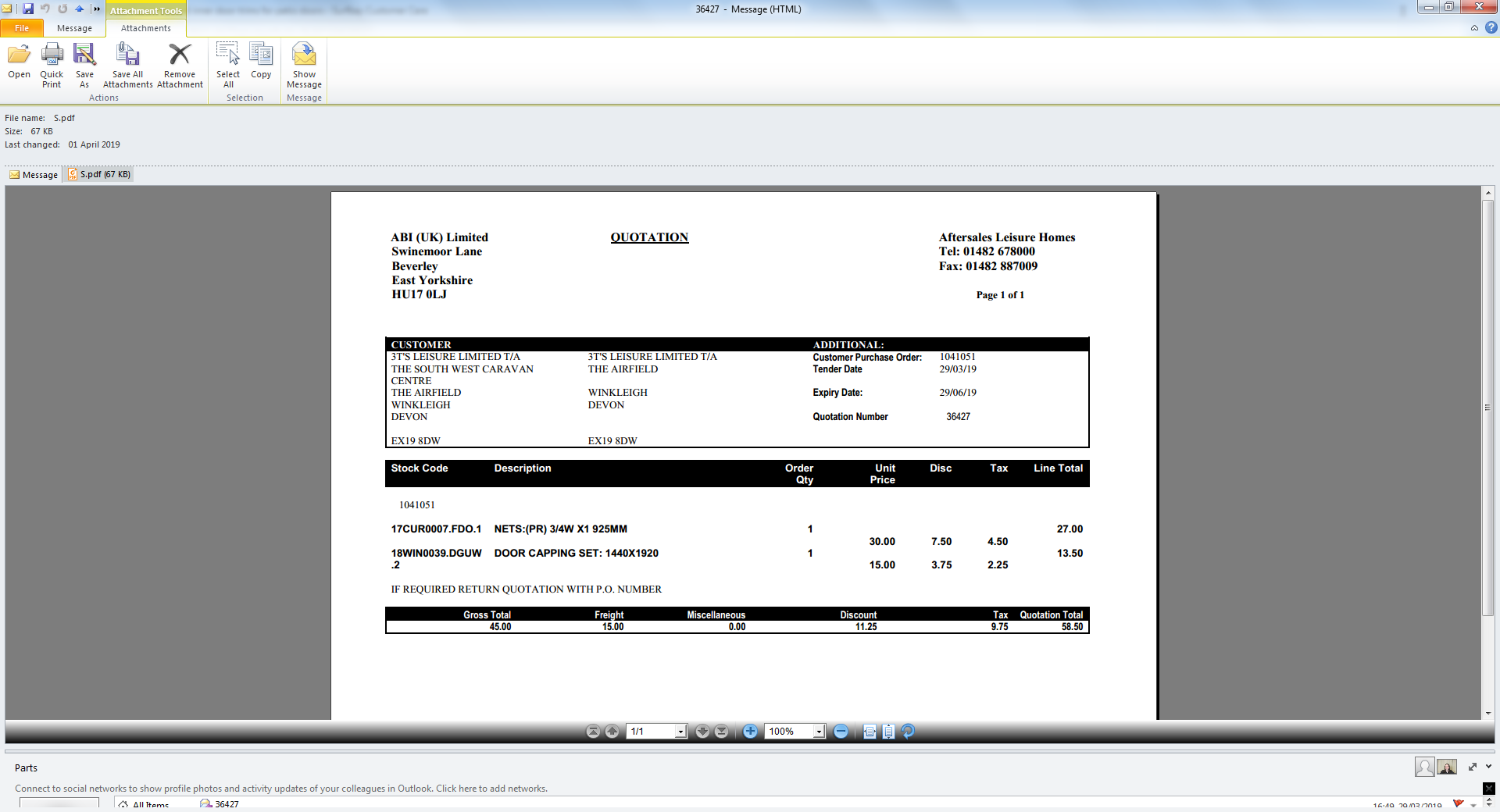
Task: Zoom in with the blue plus button
Action: pyautogui.click(x=750, y=732)
